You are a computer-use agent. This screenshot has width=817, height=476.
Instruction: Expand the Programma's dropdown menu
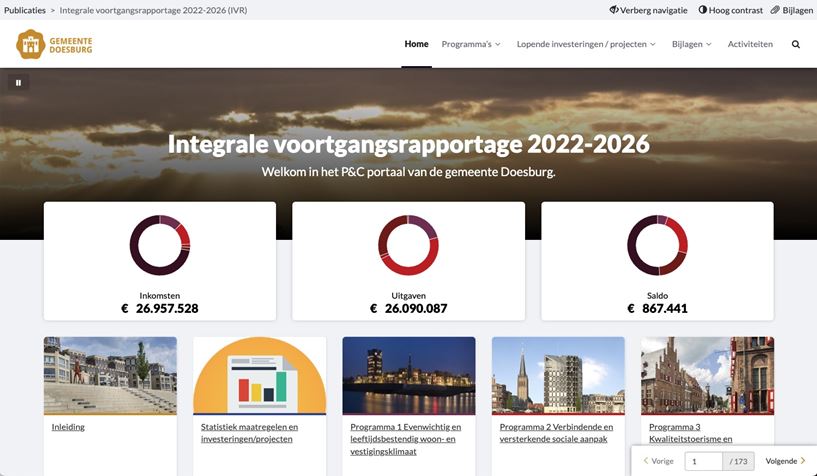tap(470, 44)
